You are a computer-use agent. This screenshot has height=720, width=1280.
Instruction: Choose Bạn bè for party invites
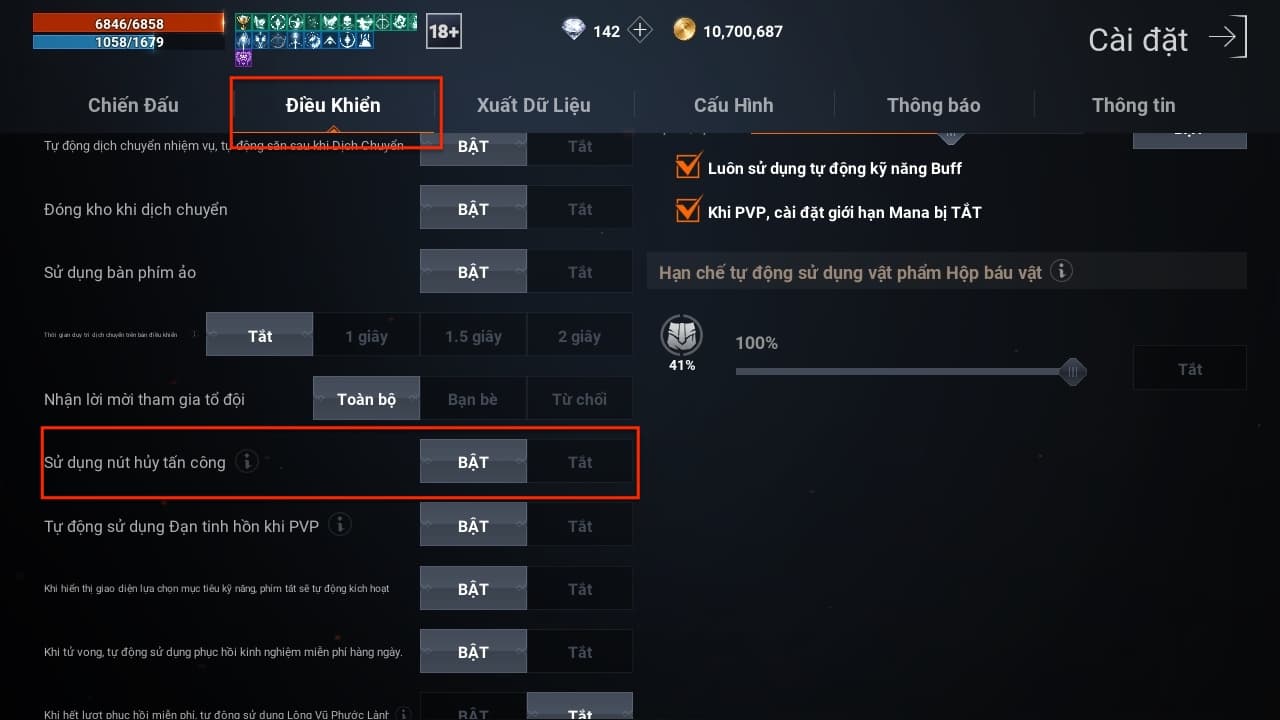click(473, 399)
